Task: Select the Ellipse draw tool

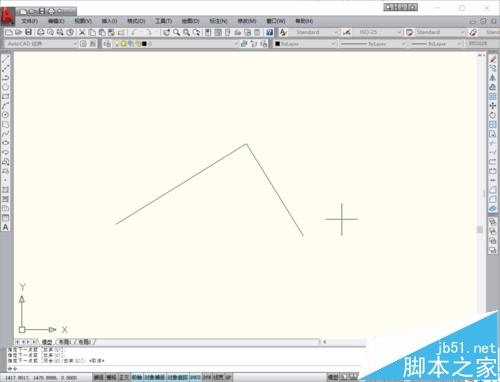Action: (5, 143)
